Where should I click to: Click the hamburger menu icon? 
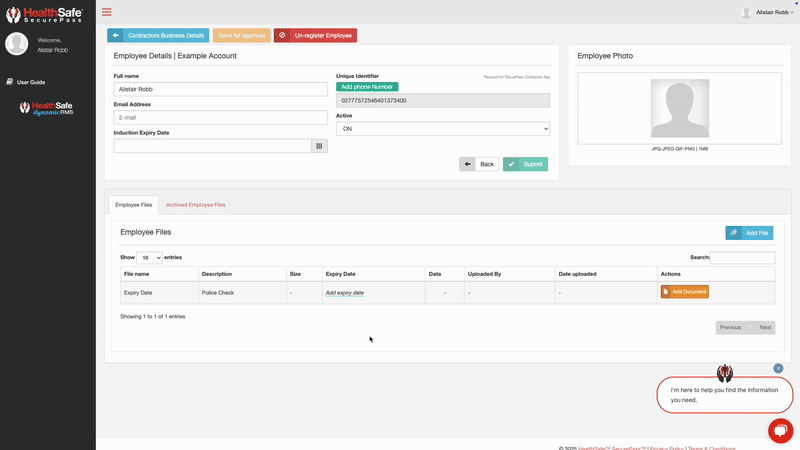click(x=107, y=12)
